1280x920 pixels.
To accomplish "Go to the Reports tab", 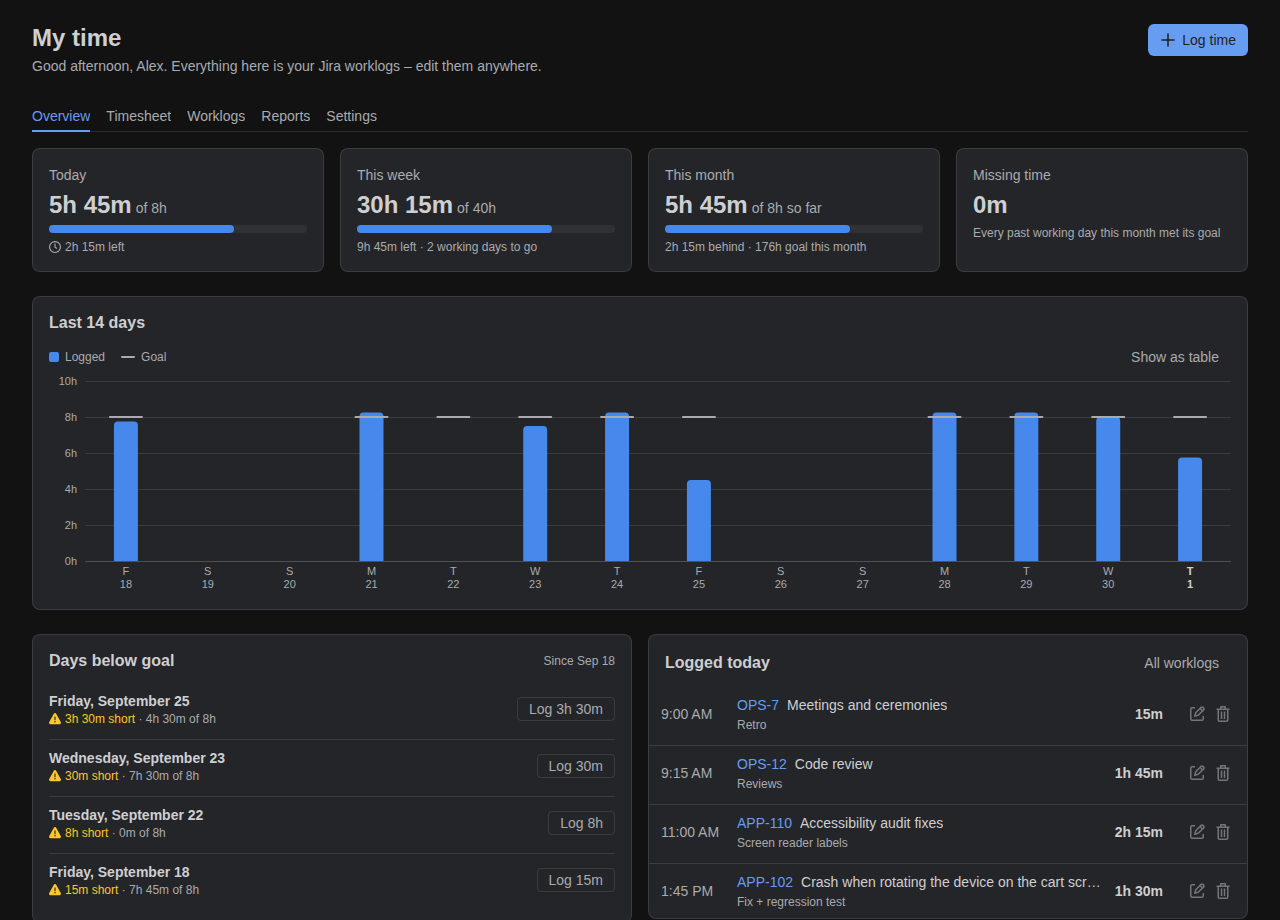I will coord(286,116).
